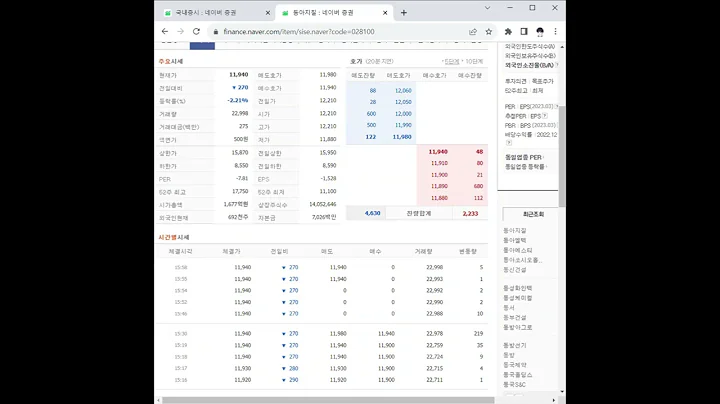Click the 52주 최고 value 17,750
Screen dimensions: 720x404
pos(240,191)
